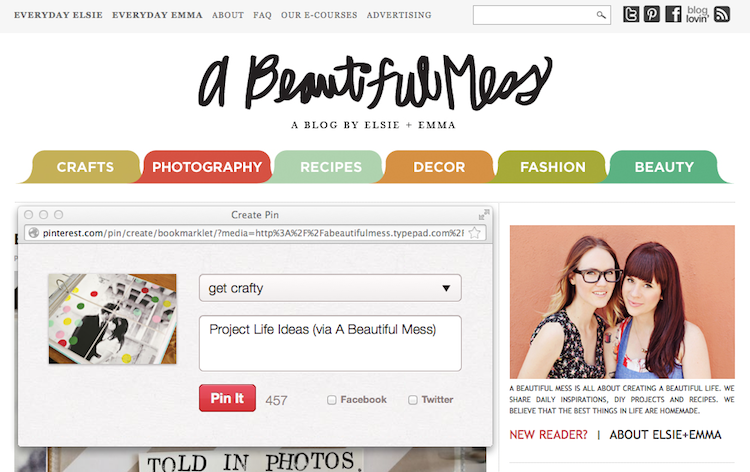The width and height of the screenshot is (750, 472).
Task: Open the Recipes tab
Action: coord(331,167)
